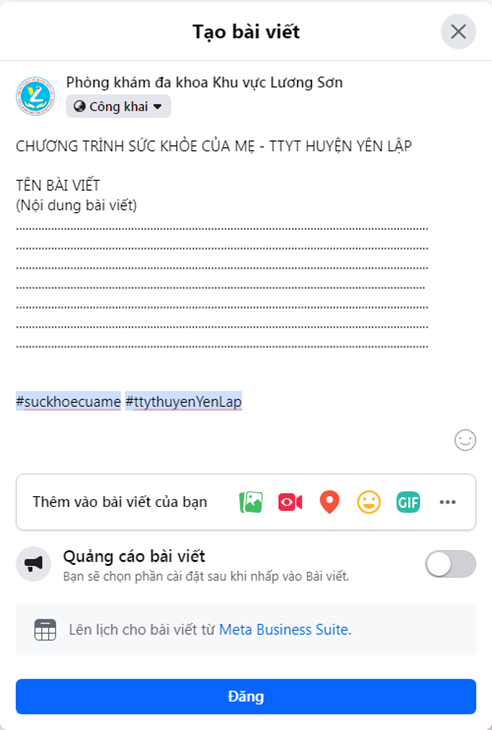Screen dimensions: 492x730
Task: Publish the post with the Đăng button
Action: pyautogui.click(x=246, y=696)
